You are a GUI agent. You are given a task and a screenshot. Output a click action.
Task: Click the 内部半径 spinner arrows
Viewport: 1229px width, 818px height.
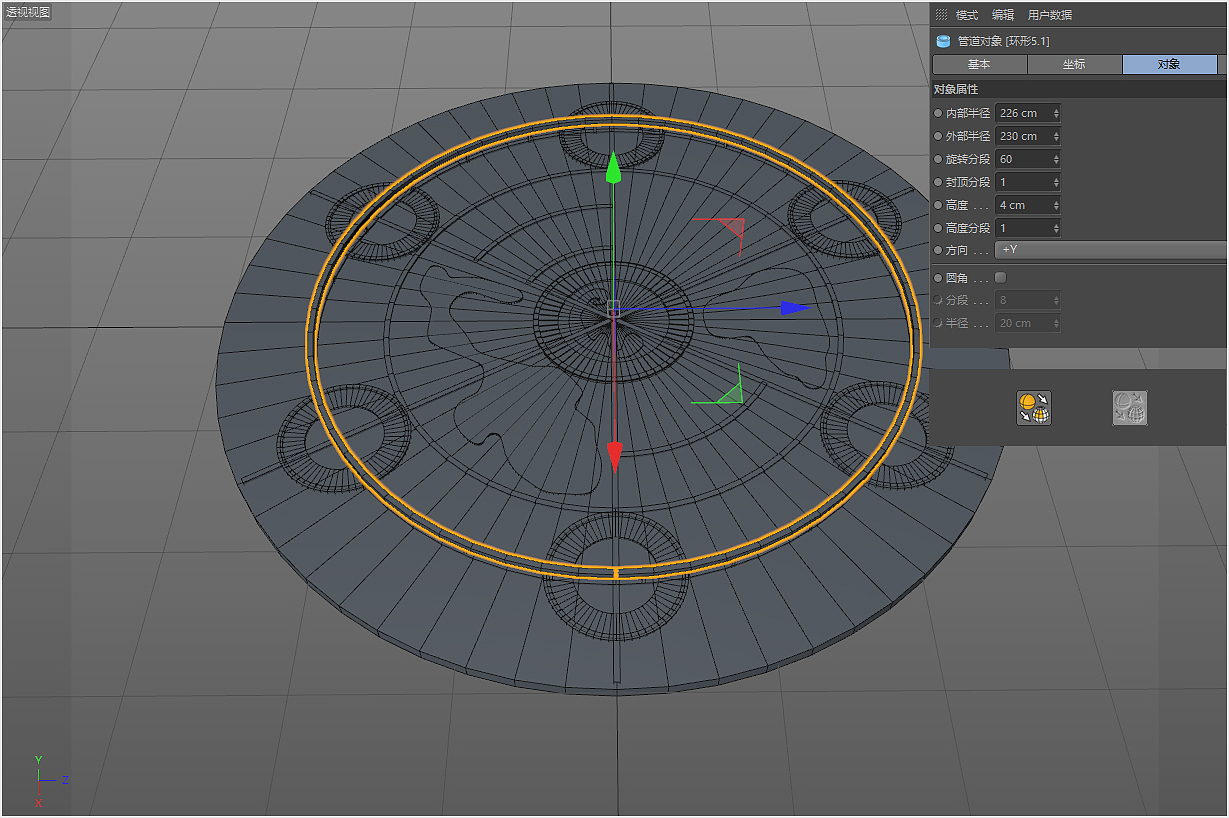pyautogui.click(x=1056, y=113)
